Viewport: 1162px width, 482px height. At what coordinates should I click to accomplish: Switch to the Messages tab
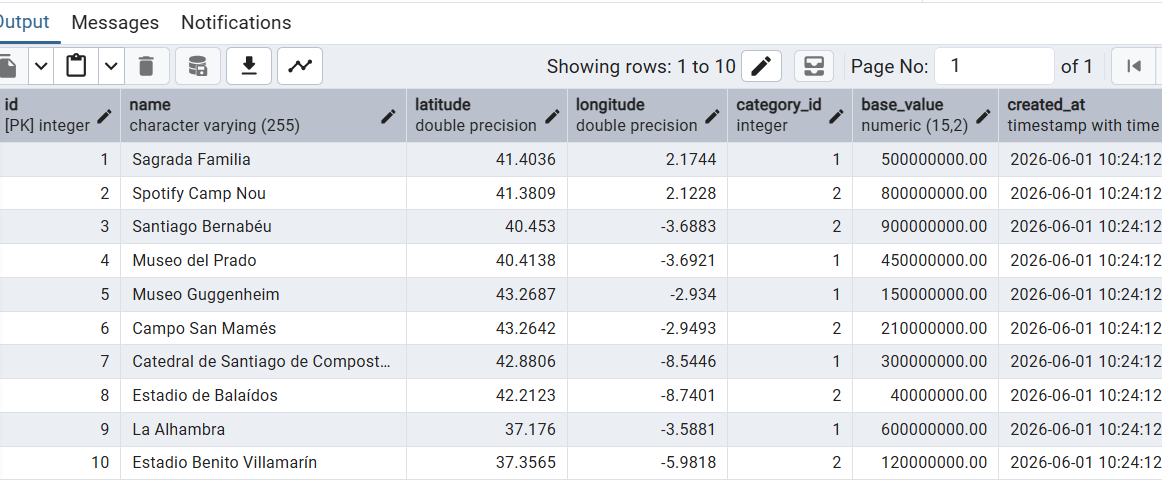click(x=115, y=22)
